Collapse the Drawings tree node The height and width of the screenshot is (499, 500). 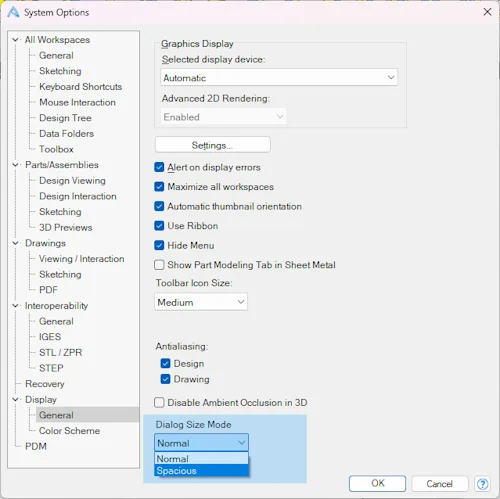15,243
